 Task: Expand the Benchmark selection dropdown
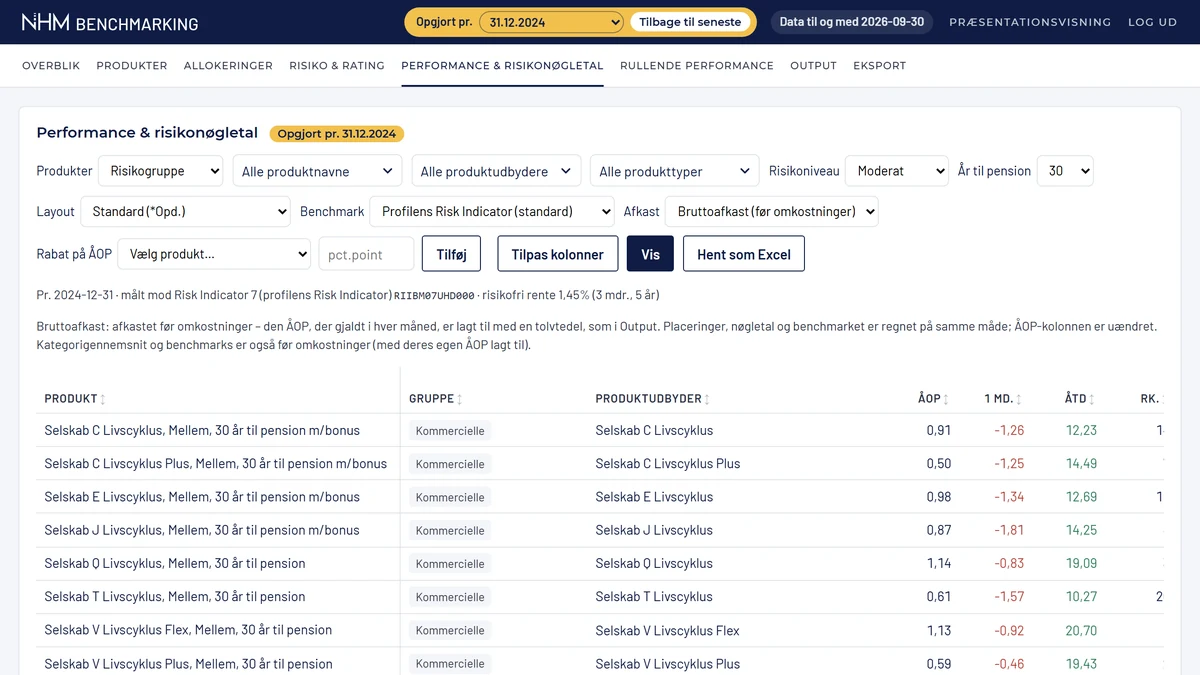492,212
